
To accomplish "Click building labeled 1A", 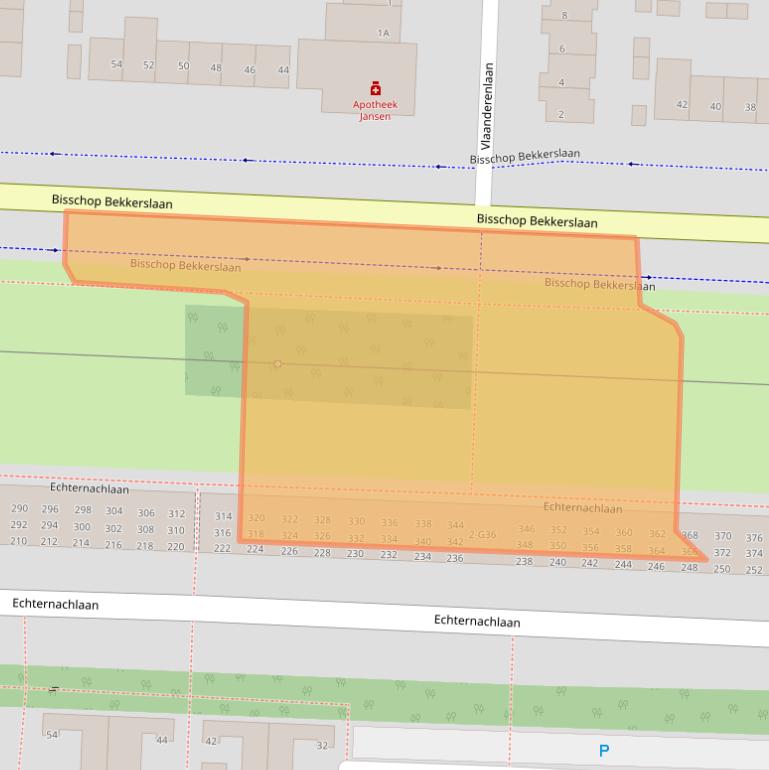I will point(383,33).
